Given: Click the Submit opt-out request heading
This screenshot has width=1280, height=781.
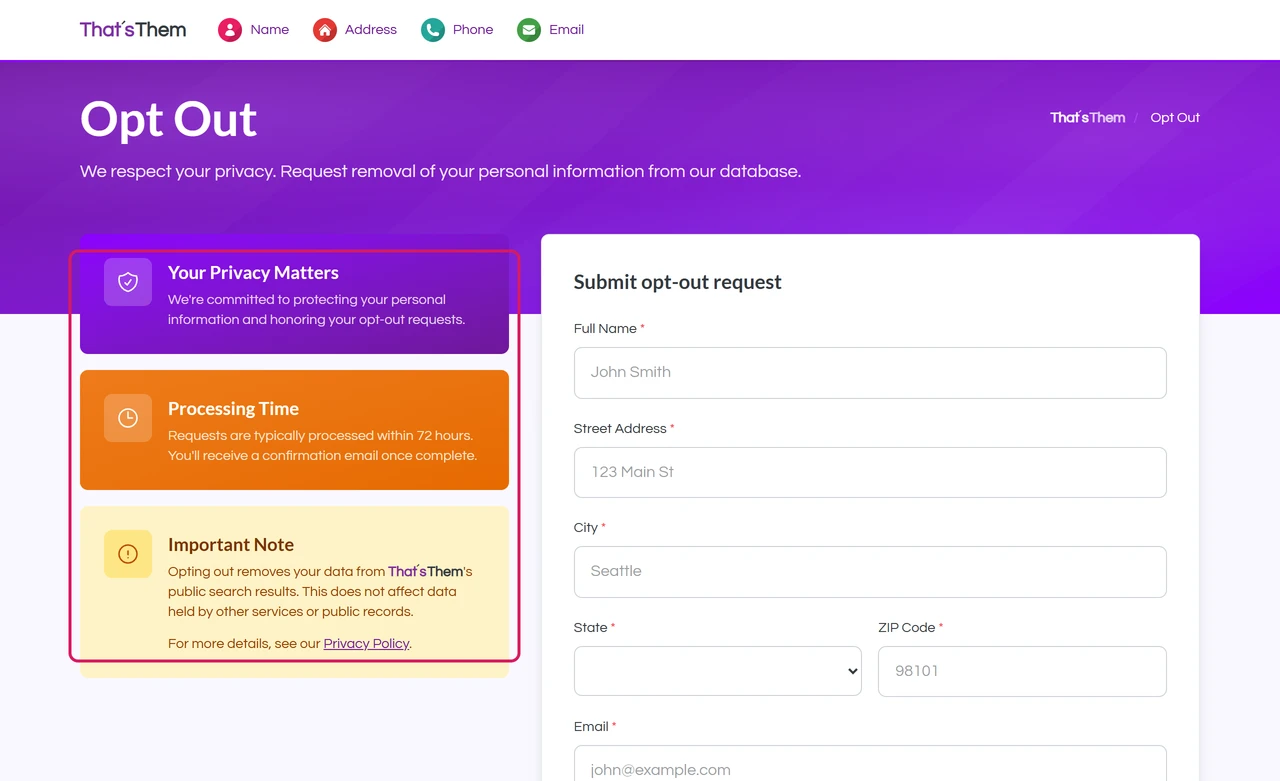Looking at the screenshot, I should pyautogui.click(x=678, y=282).
